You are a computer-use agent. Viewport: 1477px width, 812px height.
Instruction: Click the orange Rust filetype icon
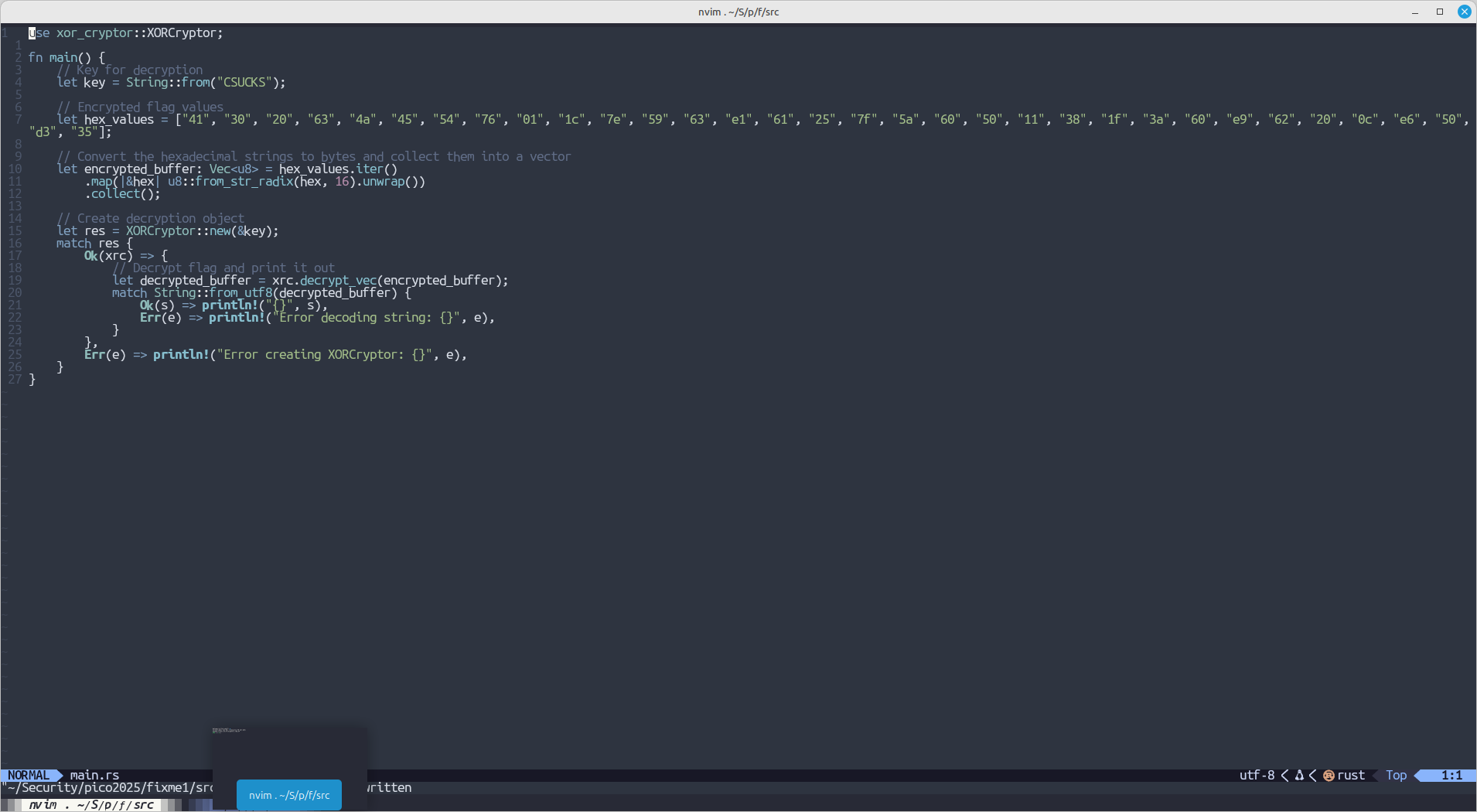point(1329,776)
